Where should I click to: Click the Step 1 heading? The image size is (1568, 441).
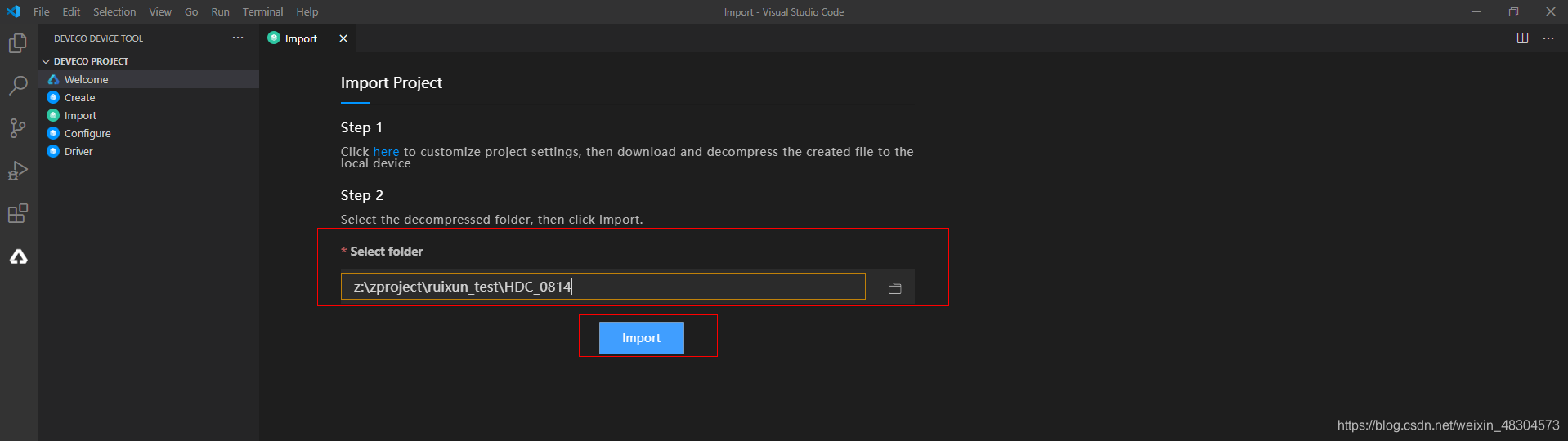(x=361, y=127)
